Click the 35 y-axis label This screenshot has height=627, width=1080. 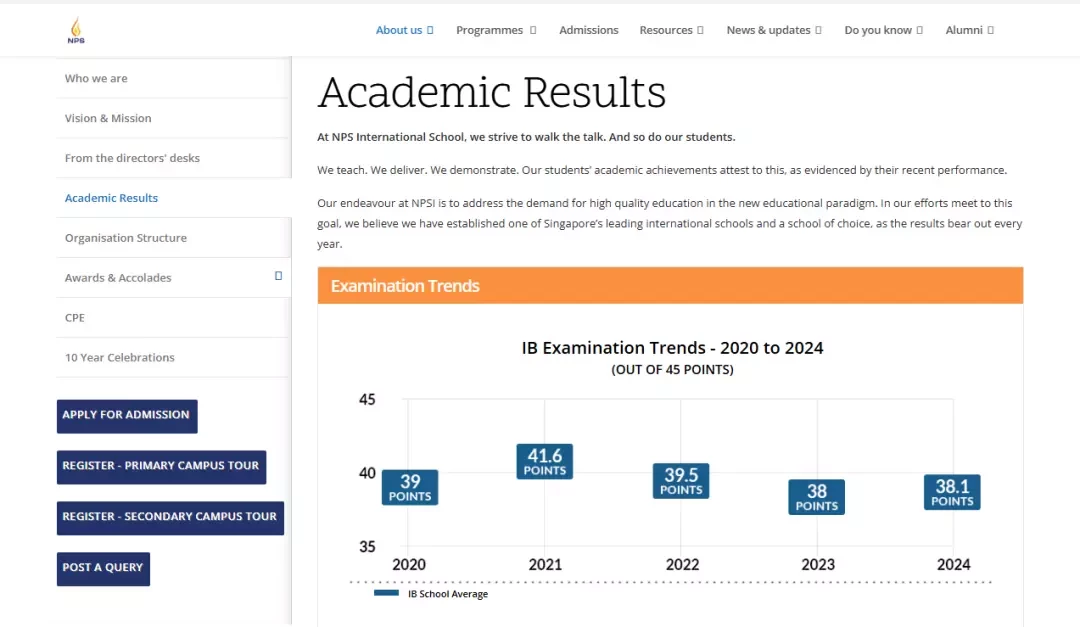pyautogui.click(x=367, y=547)
